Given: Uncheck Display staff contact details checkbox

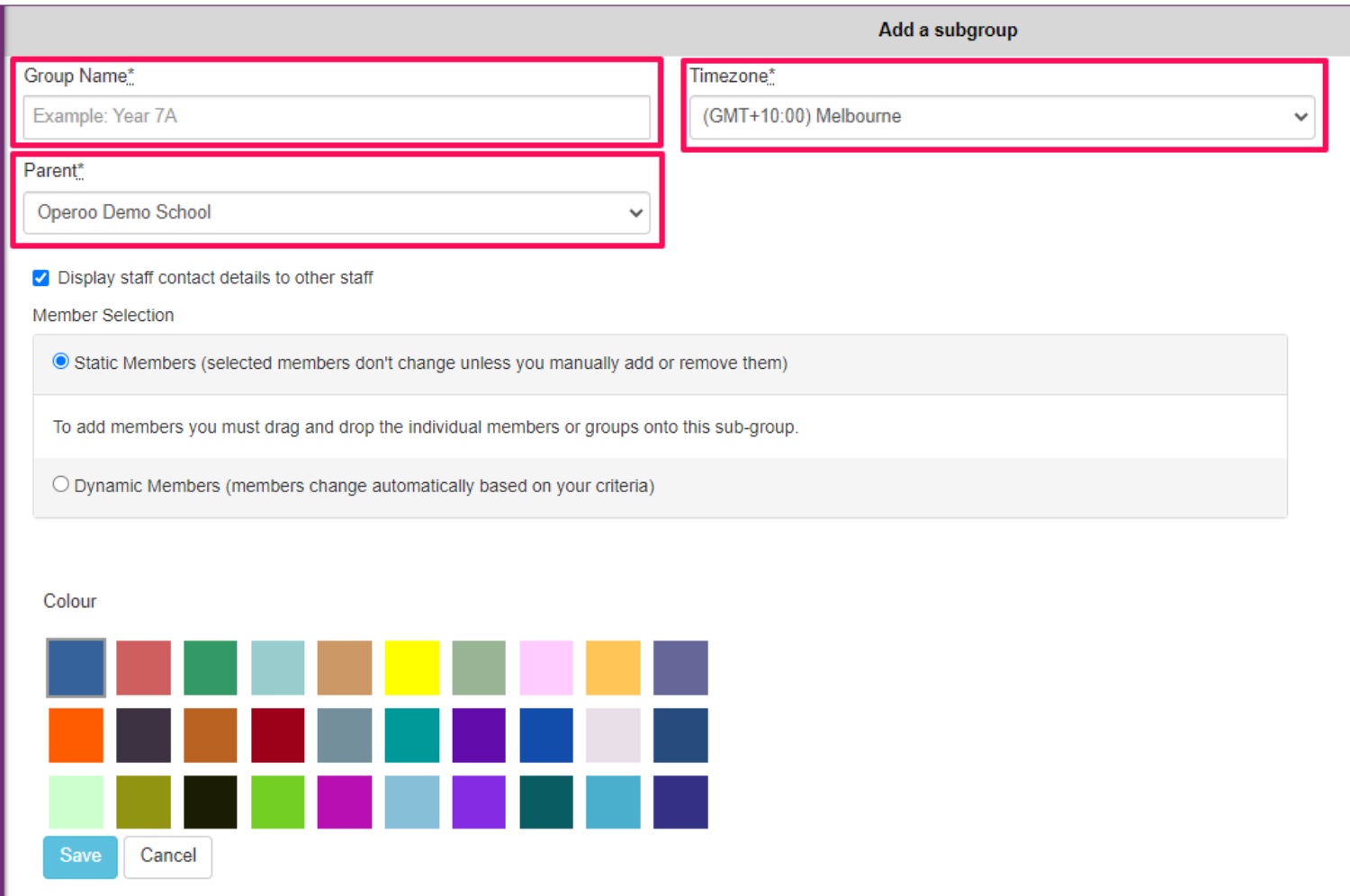Looking at the screenshot, I should coord(40,278).
